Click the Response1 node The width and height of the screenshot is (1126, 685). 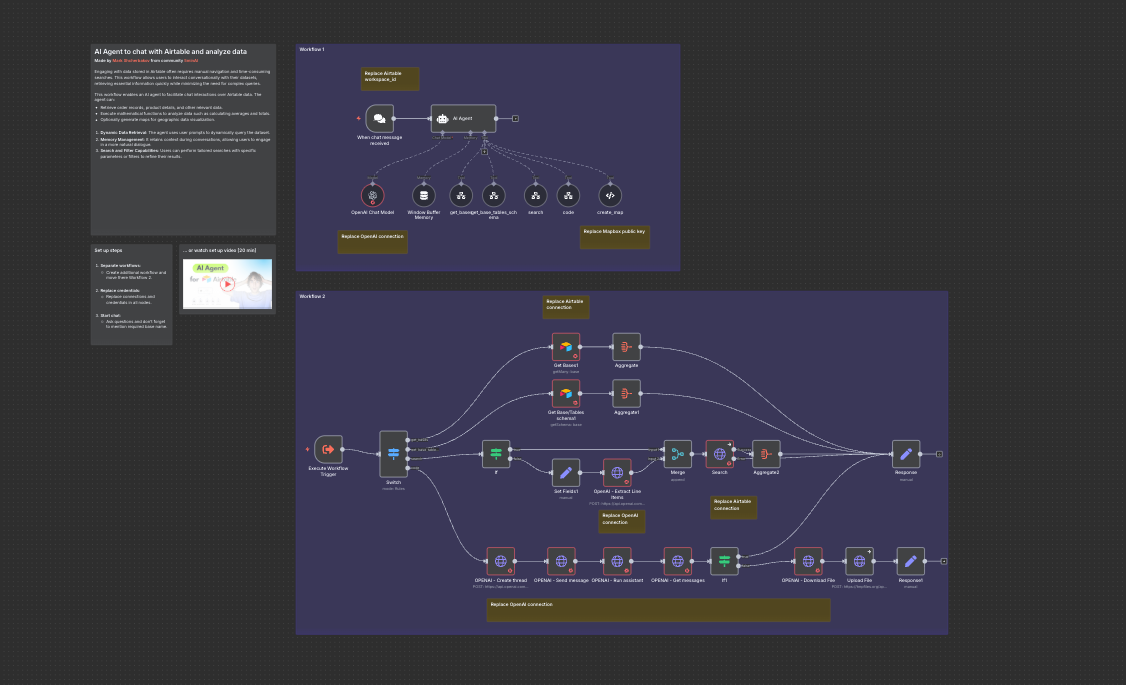909,561
